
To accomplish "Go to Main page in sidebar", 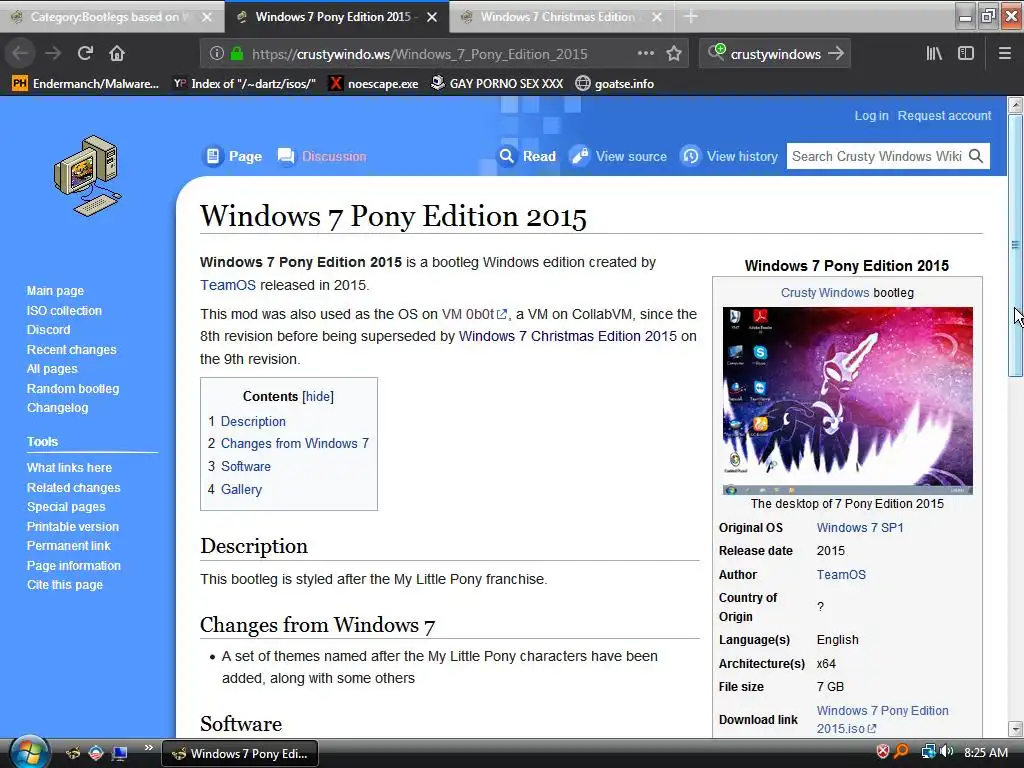I will click(x=55, y=291).
